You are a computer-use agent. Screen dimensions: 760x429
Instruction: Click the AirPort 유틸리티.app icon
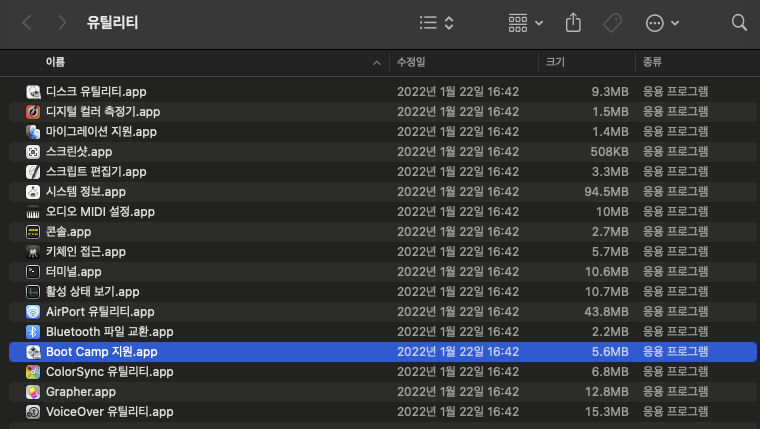[33, 312]
